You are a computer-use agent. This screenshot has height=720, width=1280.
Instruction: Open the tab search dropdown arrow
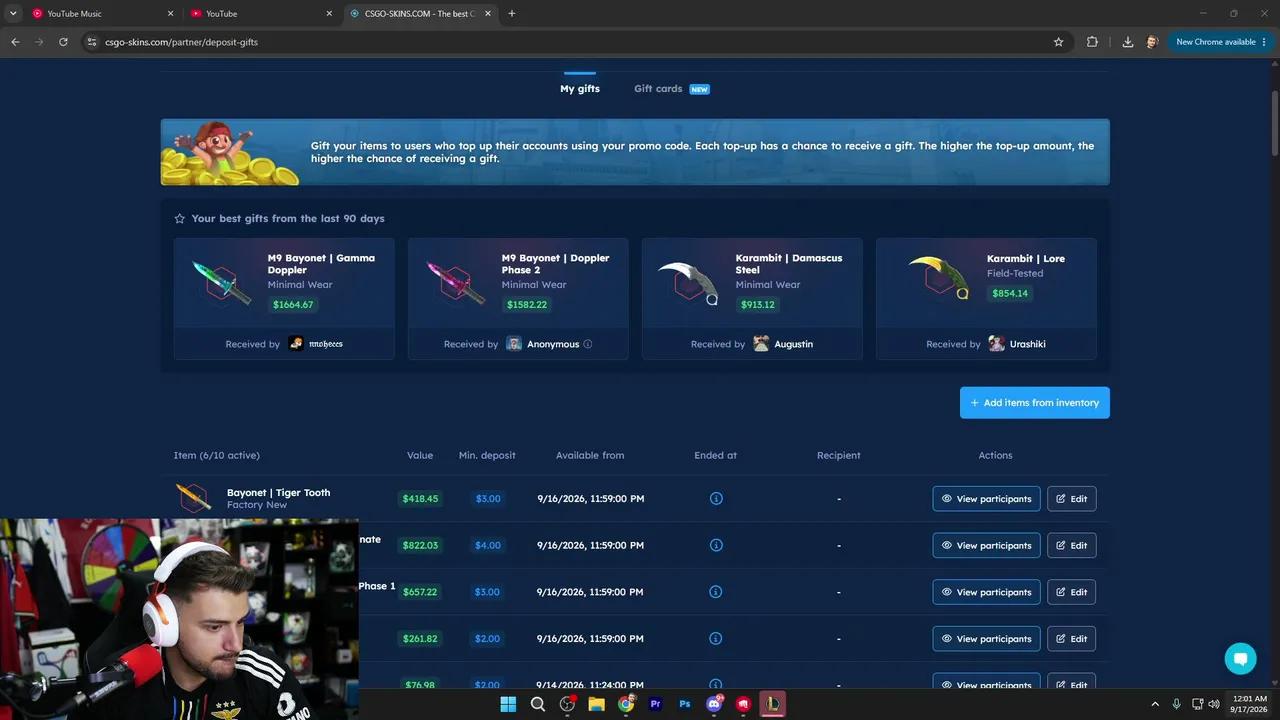[x=13, y=14]
